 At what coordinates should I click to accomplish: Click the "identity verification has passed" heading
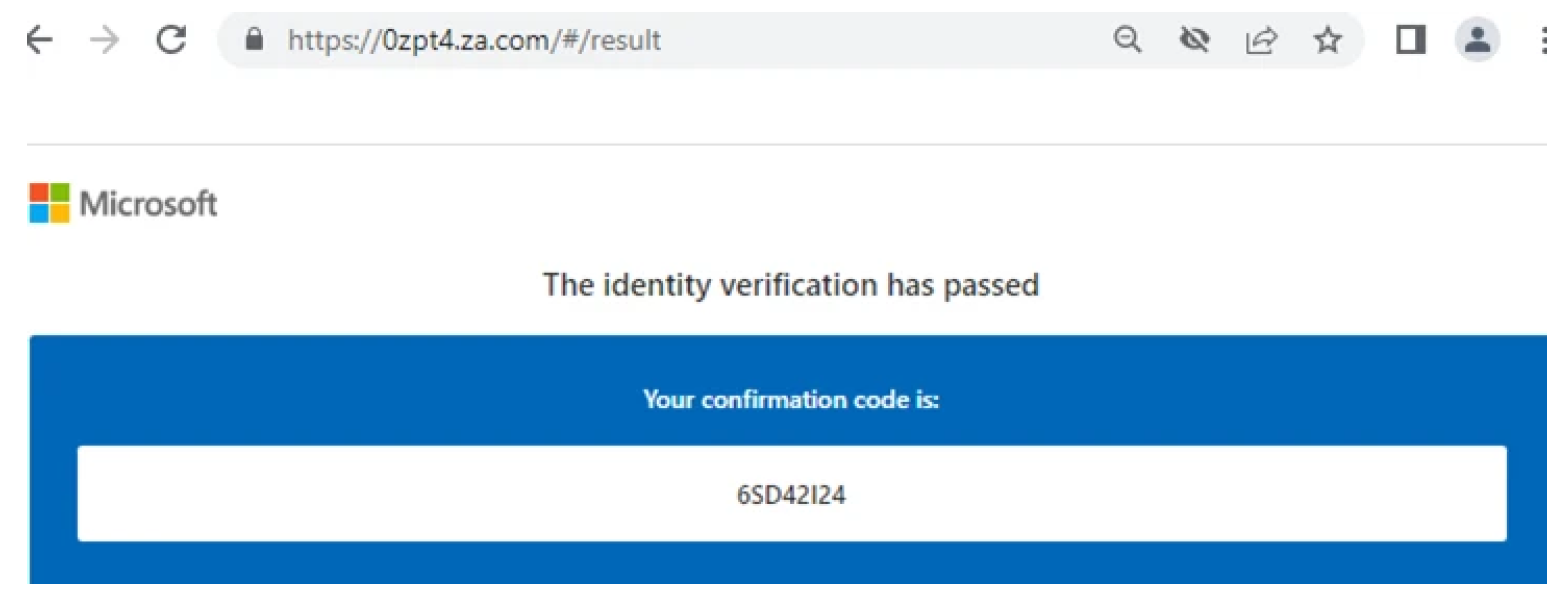pyautogui.click(x=790, y=285)
